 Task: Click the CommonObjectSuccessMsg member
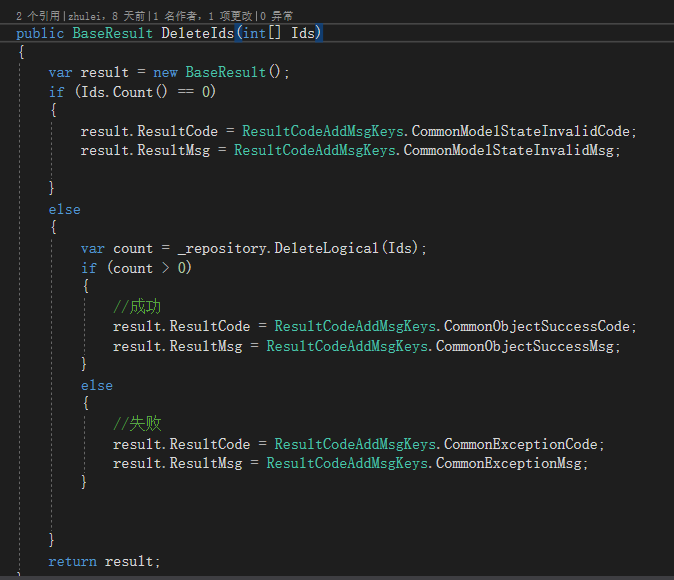click(x=525, y=346)
